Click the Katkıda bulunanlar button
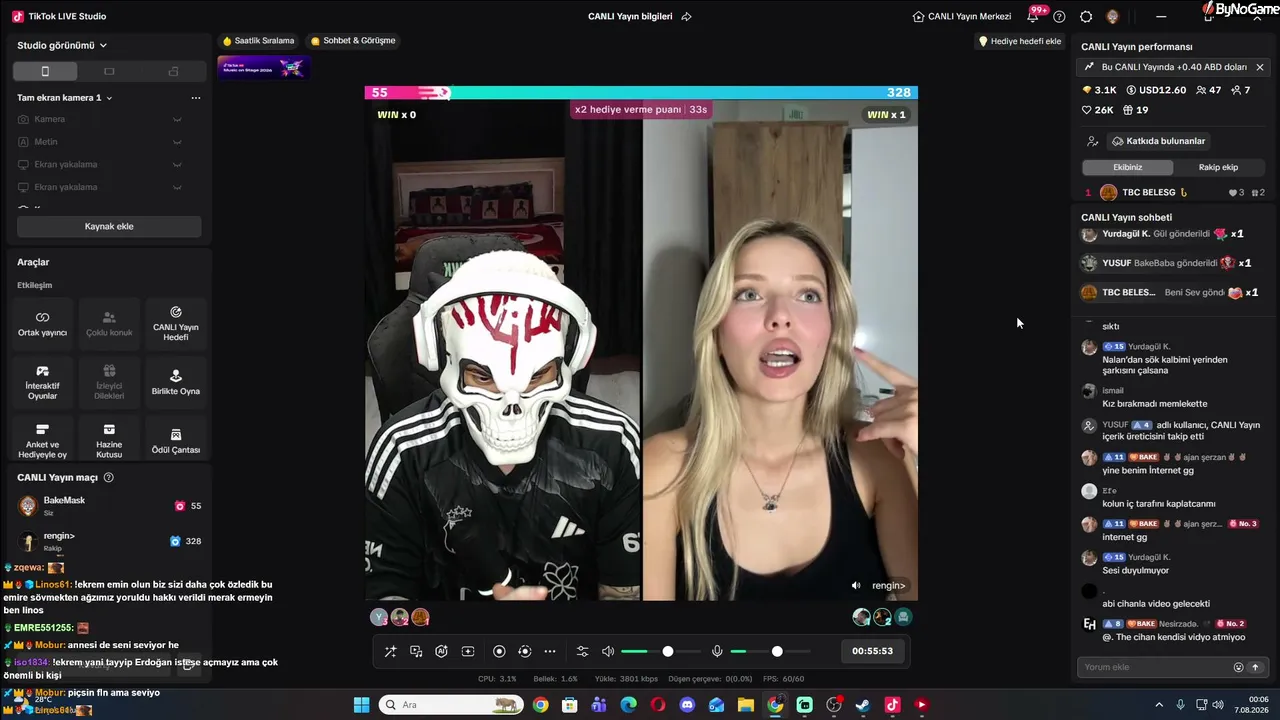Viewport: 1280px width, 720px height. pos(1158,141)
